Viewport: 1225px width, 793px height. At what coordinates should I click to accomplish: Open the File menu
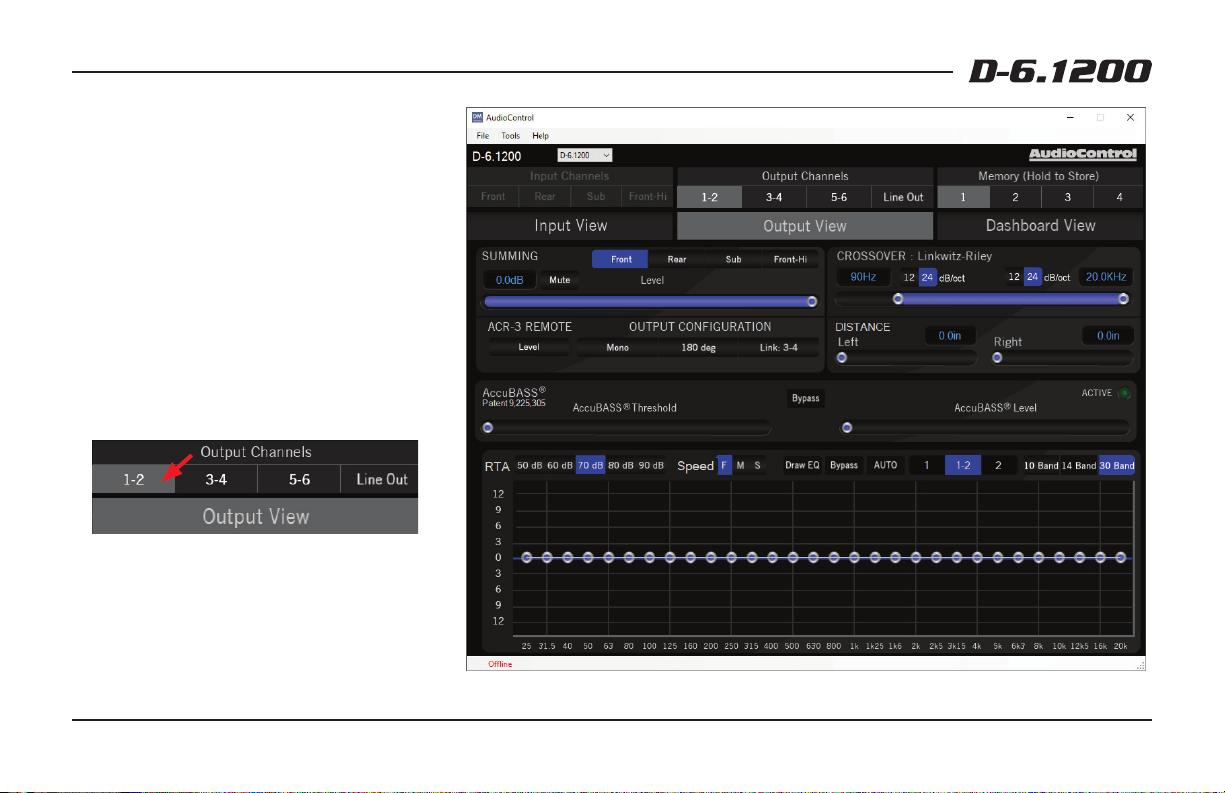483,135
